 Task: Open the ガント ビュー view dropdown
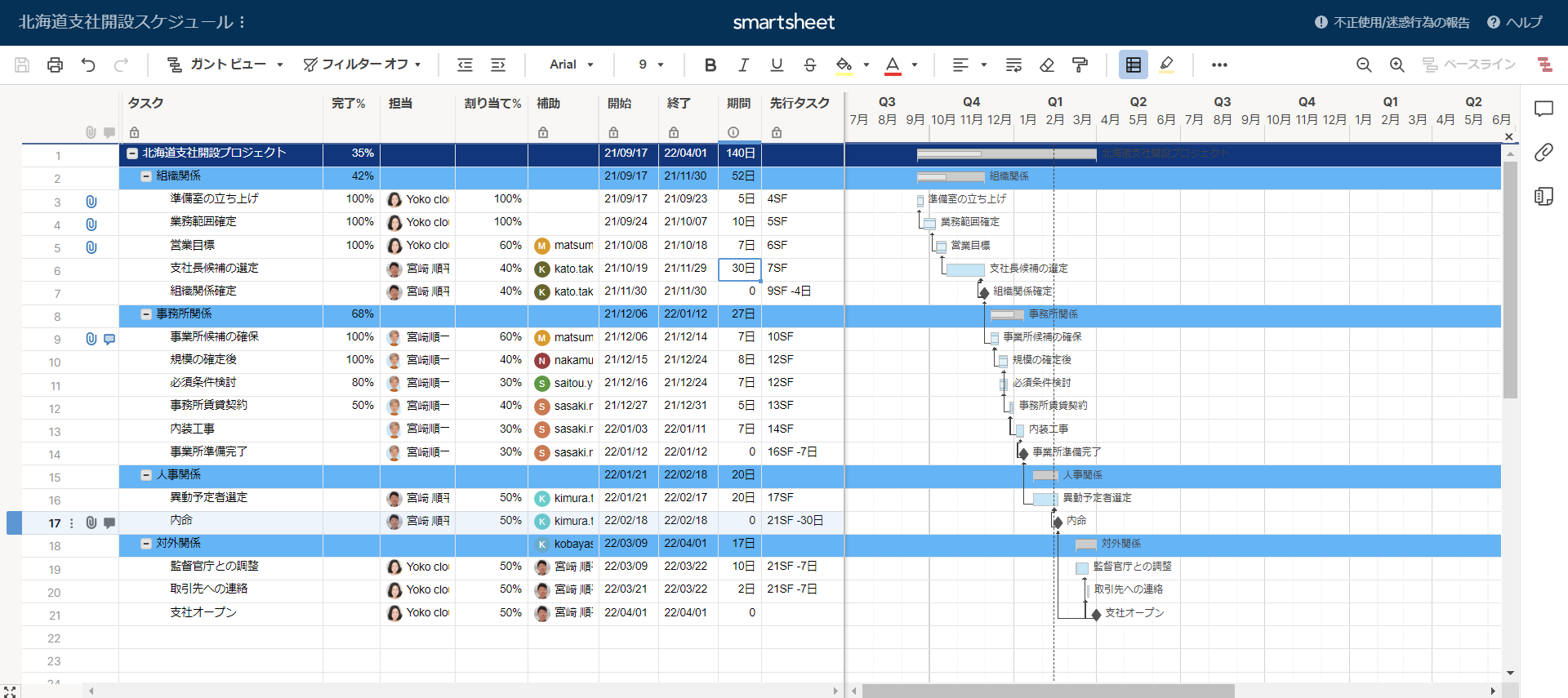pos(225,64)
